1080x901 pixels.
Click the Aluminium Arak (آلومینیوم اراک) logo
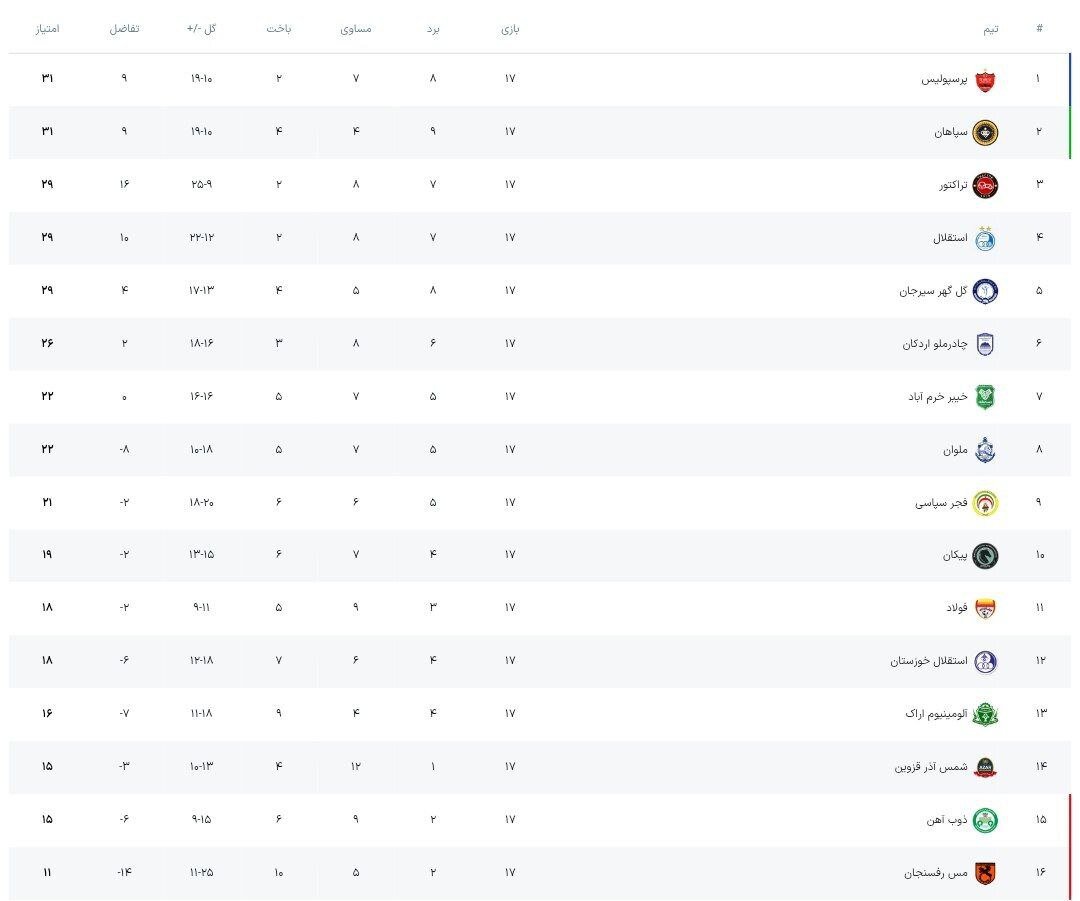tap(985, 714)
